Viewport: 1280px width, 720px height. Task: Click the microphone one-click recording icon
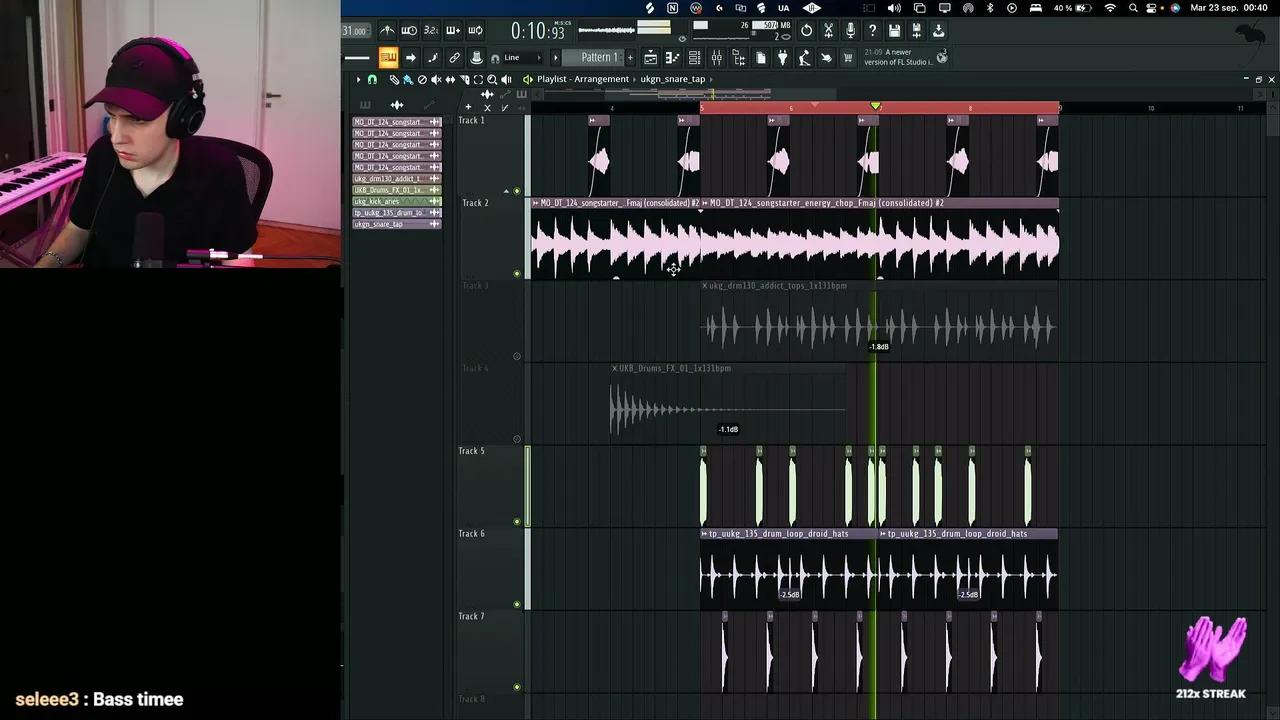tap(850, 30)
